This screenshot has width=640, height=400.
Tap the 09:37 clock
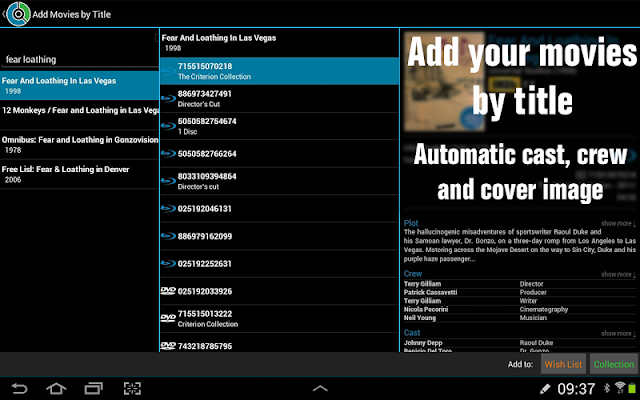[576, 389]
